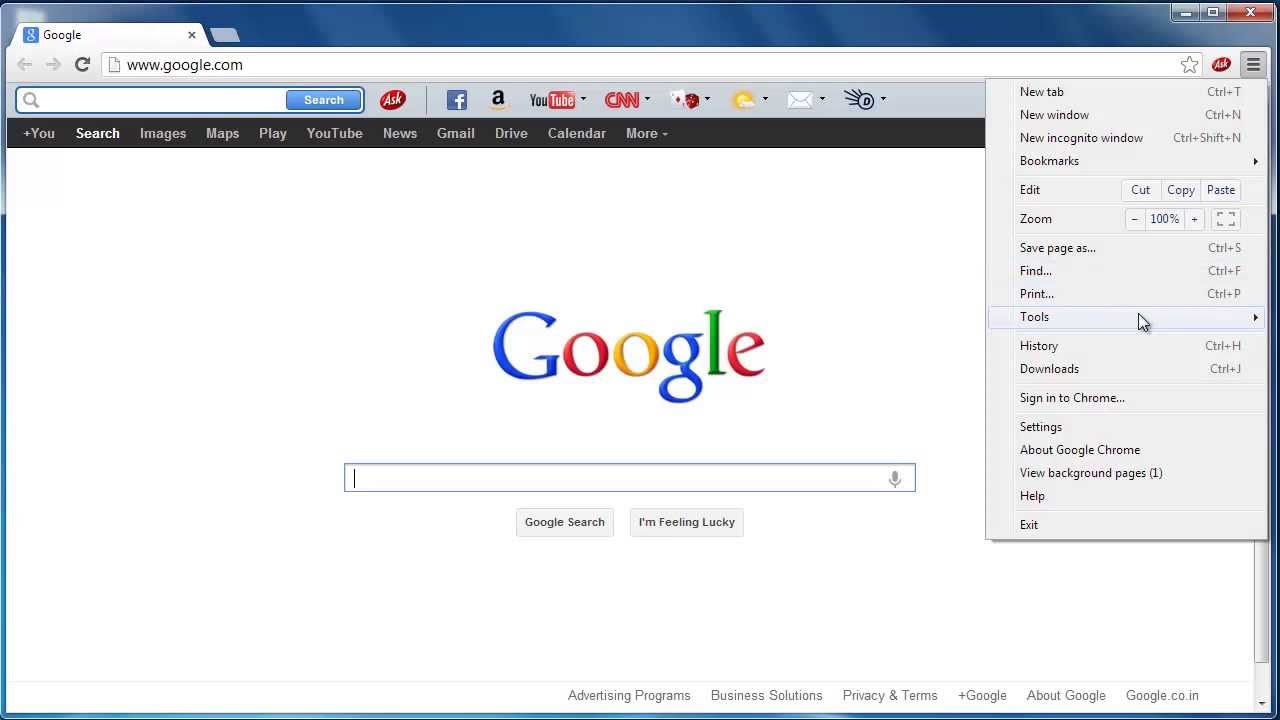1280x720 pixels.
Task: Click the red Ask toolbar icon
Action: pos(392,99)
